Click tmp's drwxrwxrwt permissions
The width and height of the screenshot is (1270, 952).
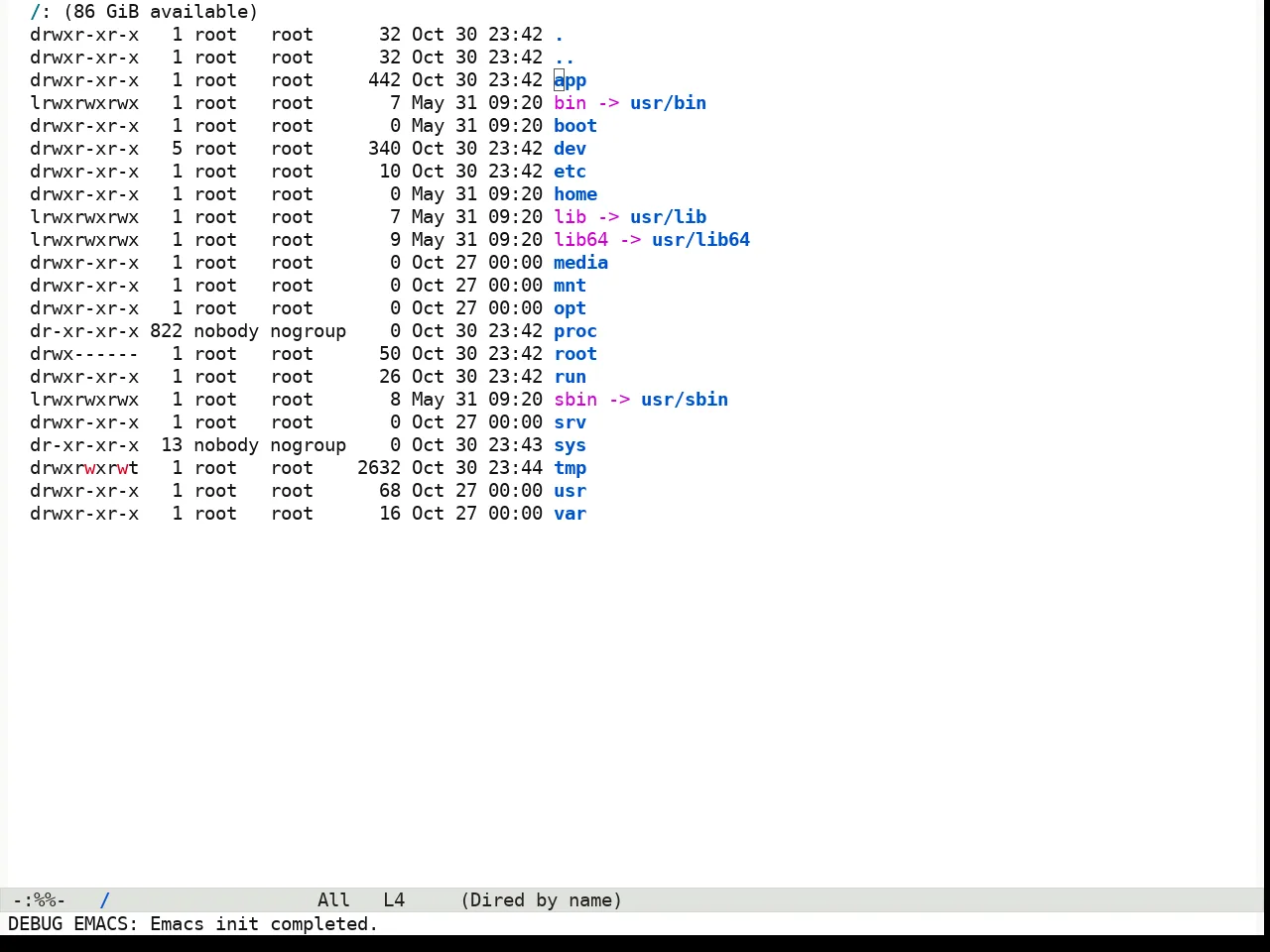tap(84, 468)
